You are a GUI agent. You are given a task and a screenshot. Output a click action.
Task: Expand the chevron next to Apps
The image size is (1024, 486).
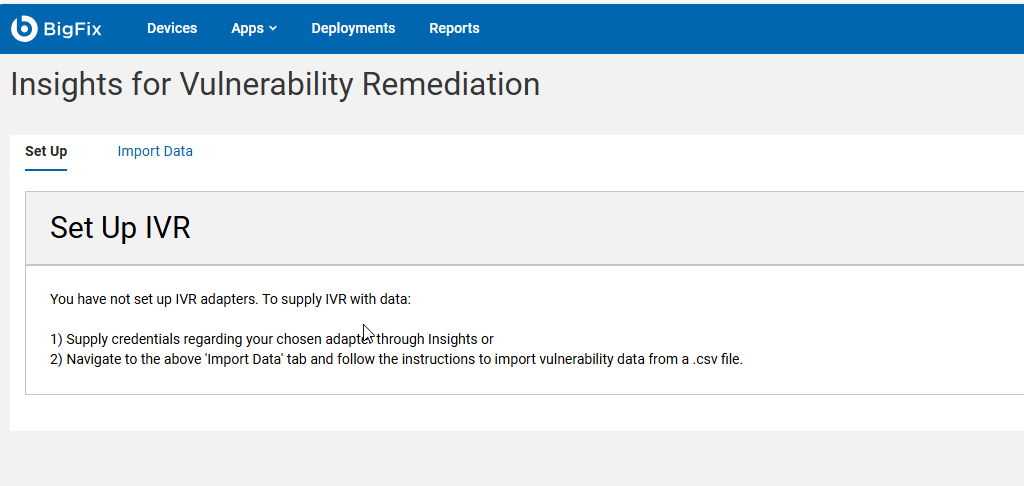click(x=273, y=28)
